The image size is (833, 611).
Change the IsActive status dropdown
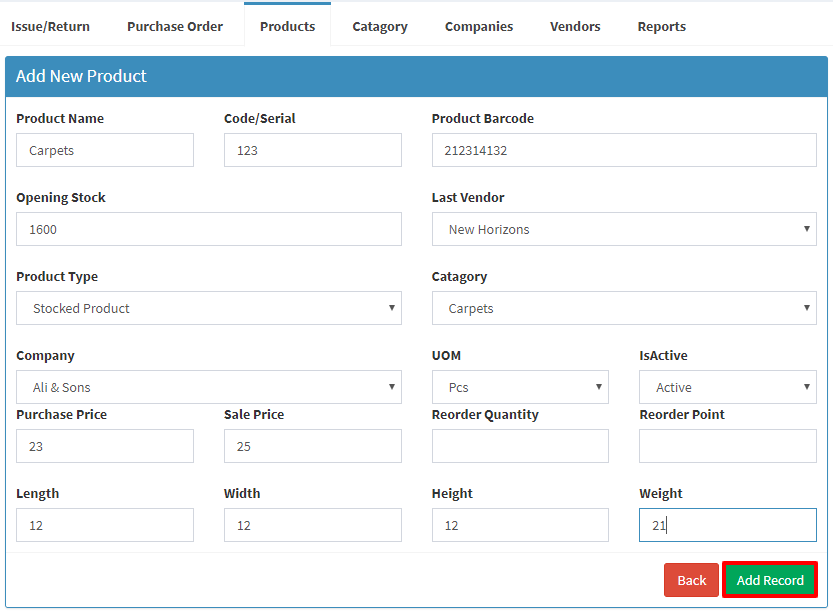point(728,387)
